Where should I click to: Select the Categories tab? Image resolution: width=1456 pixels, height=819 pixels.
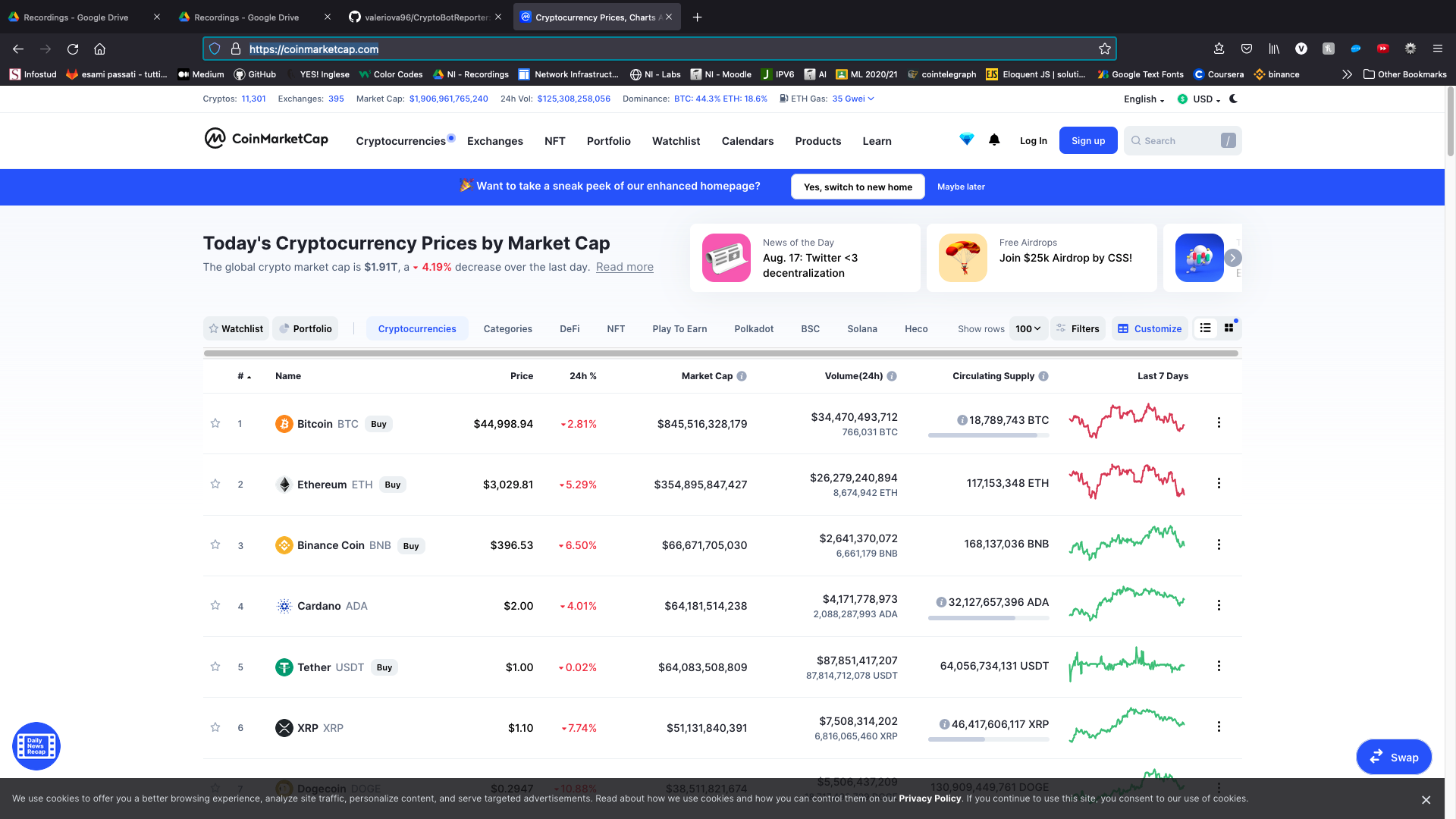[507, 328]
